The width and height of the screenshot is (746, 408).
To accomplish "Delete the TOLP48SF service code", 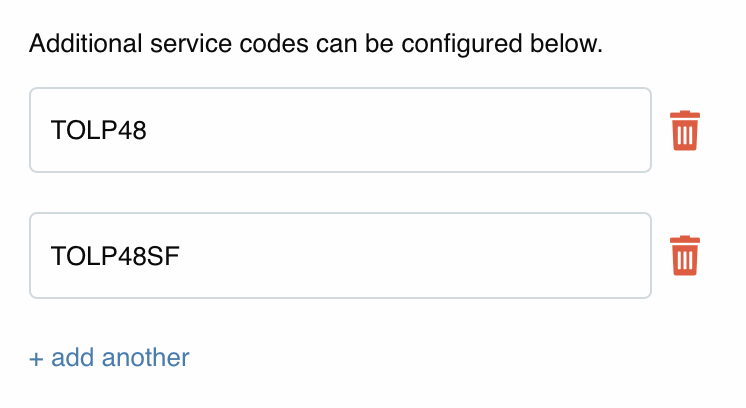I will [685, 256].
